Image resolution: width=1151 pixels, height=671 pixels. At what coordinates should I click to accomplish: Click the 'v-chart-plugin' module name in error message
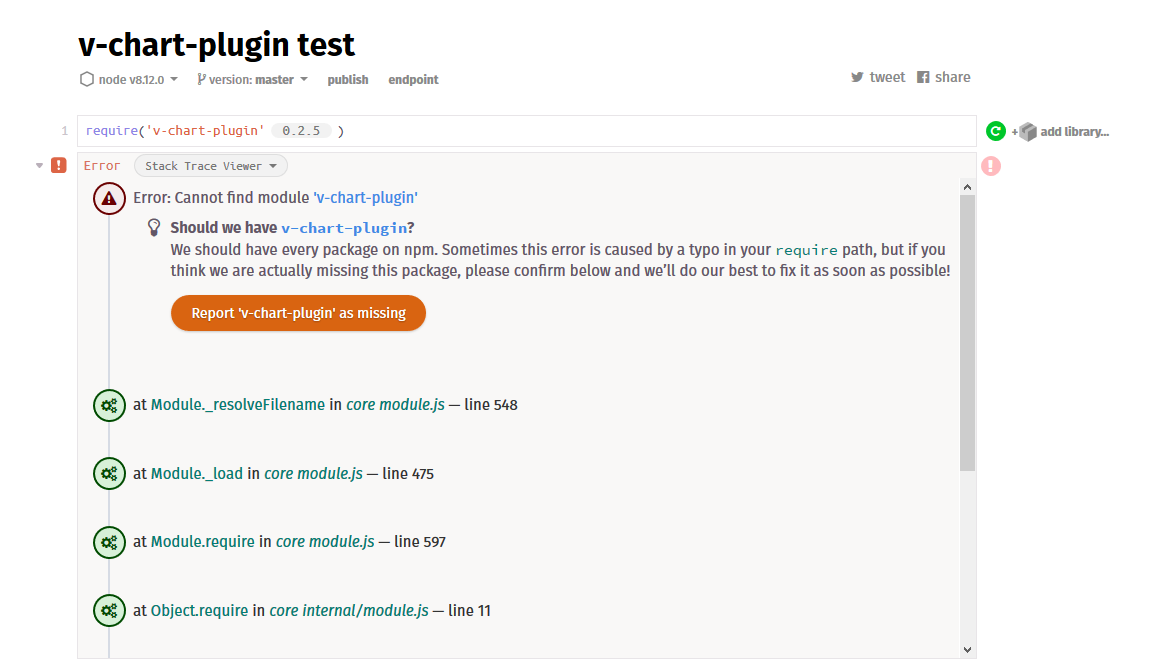click(366, 197)
